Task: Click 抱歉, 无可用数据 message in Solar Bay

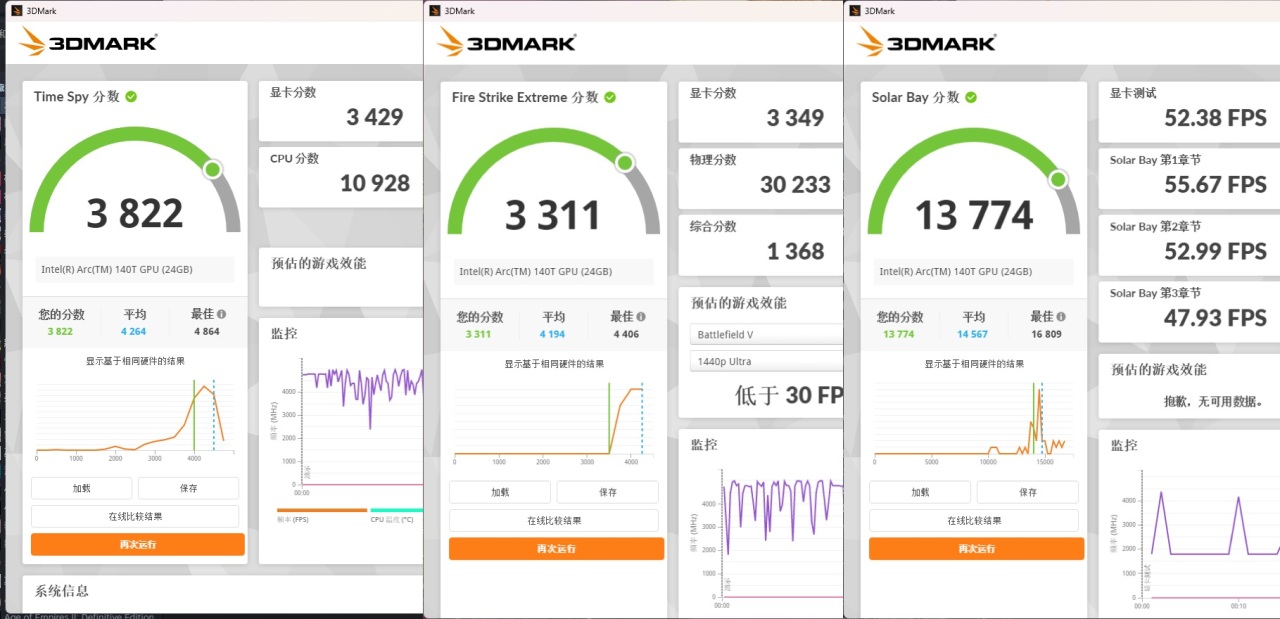Action: pos(1213,402)
